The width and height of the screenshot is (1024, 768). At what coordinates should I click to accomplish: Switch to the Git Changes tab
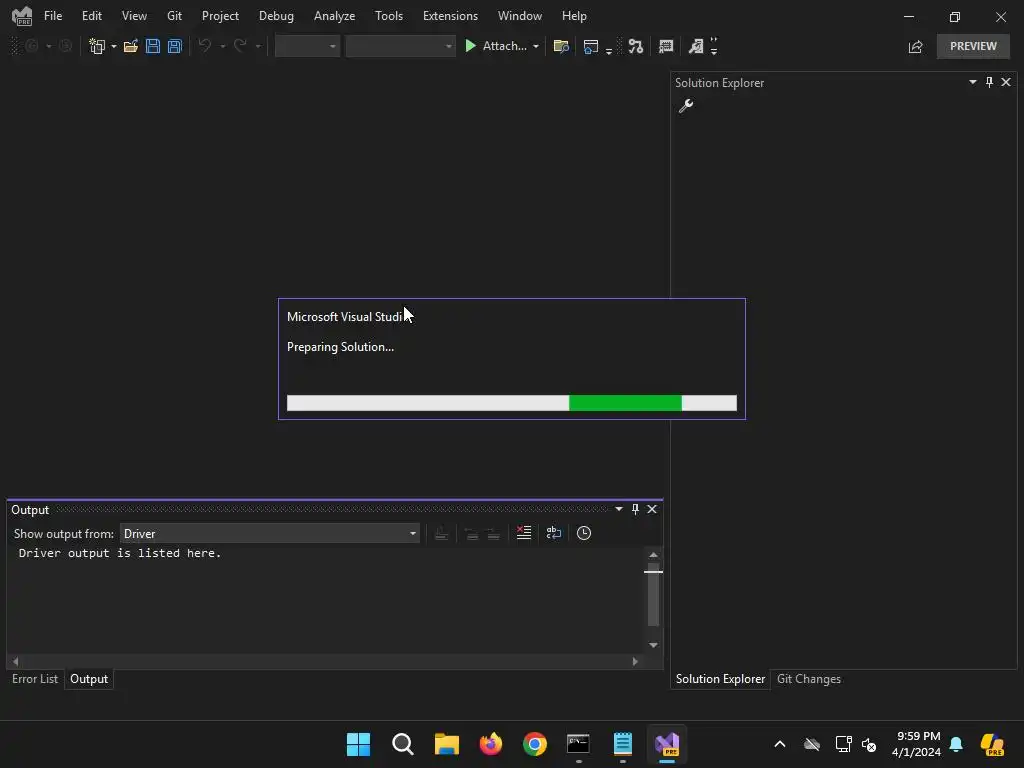(808, 679)
